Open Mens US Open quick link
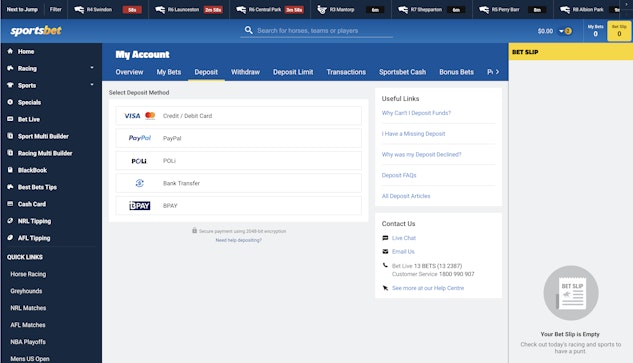The width and height of the screenshot is (633, 363). coord(30,359)
